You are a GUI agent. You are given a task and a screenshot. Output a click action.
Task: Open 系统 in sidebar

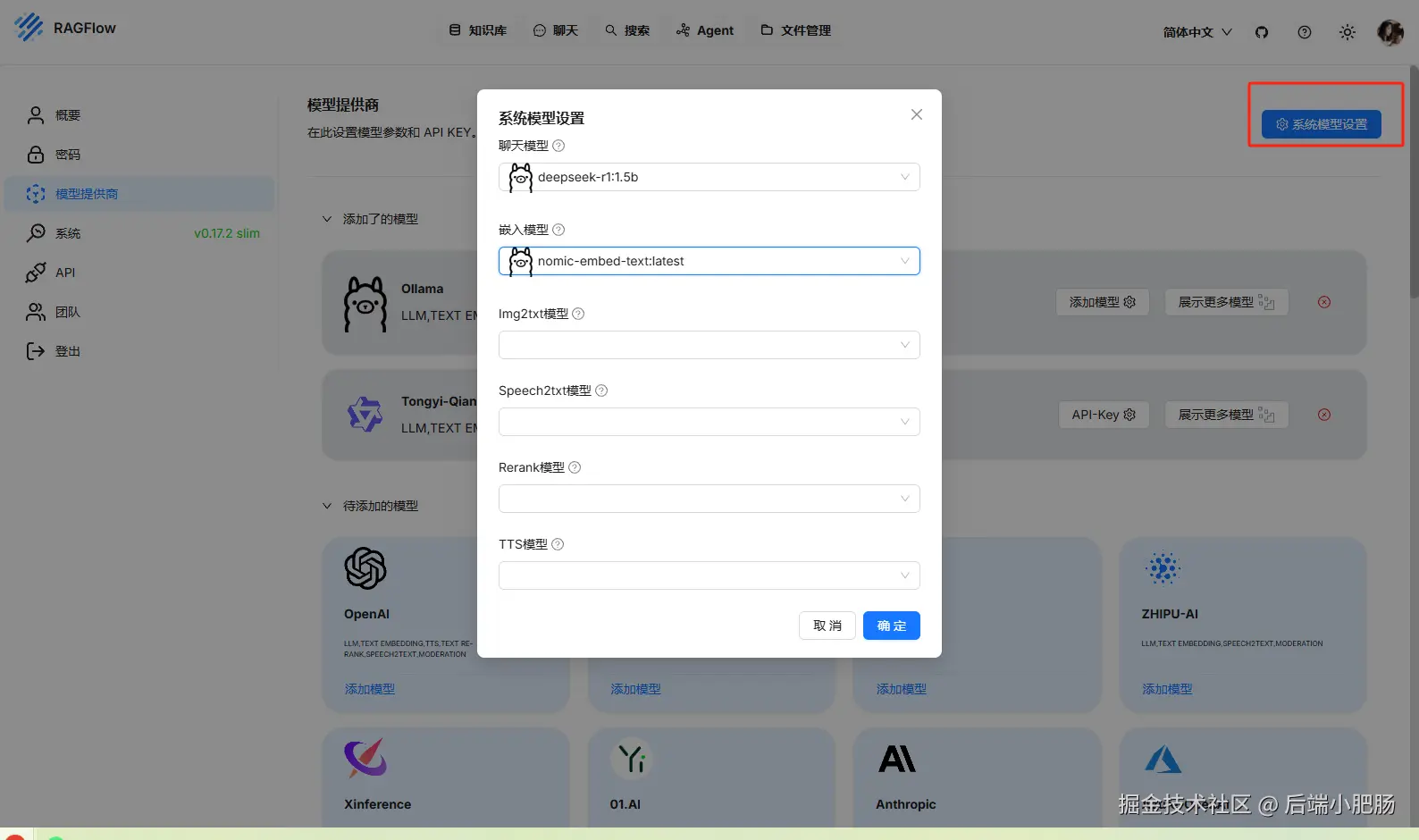coord(139,233)
